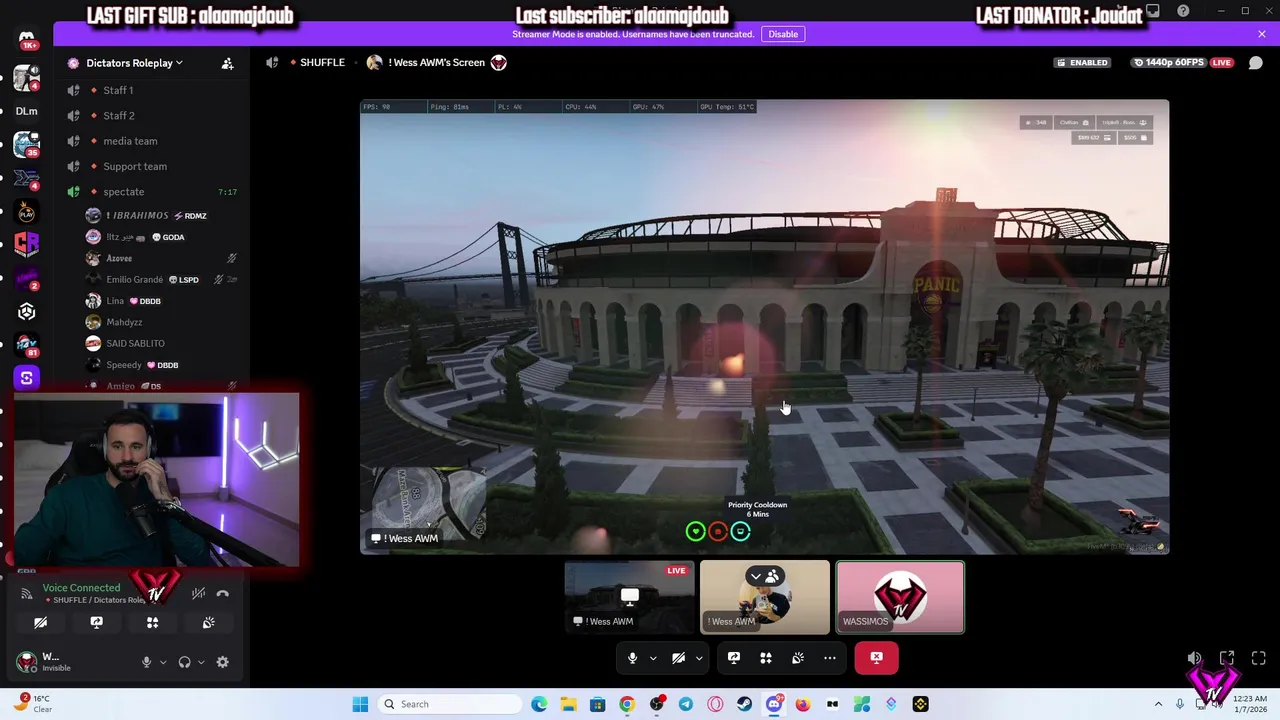Share your screen from the call controls bar
The height and width of the screenshot is (720, 1280).
(x=734, y=658)
